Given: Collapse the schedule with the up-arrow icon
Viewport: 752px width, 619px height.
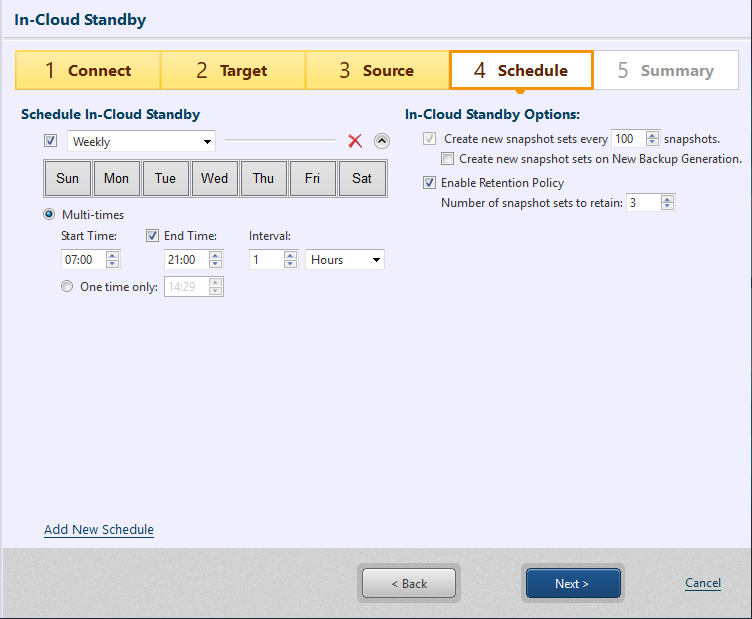Looking at the screenshot, I should coord(382,141).
